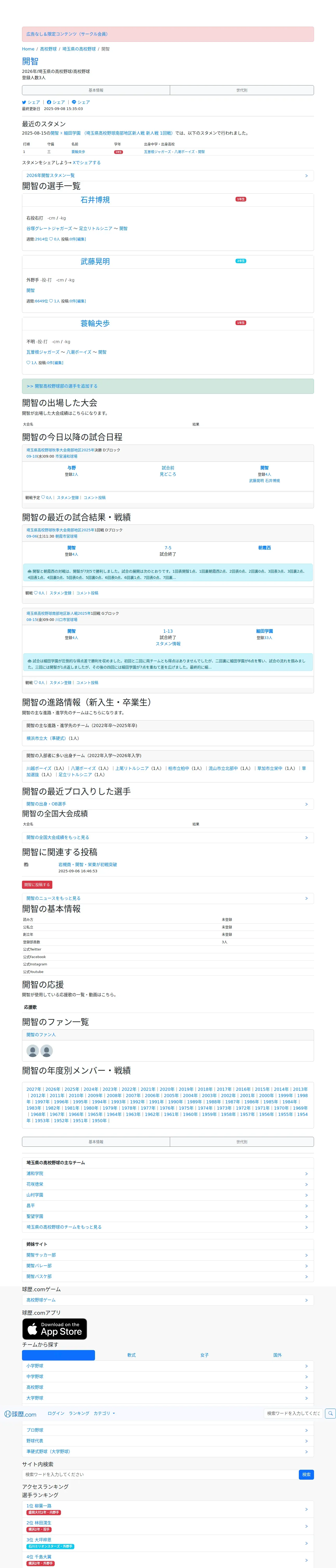
Task: Switch to top 世代別 tab
Action: [x=242, y=90]
